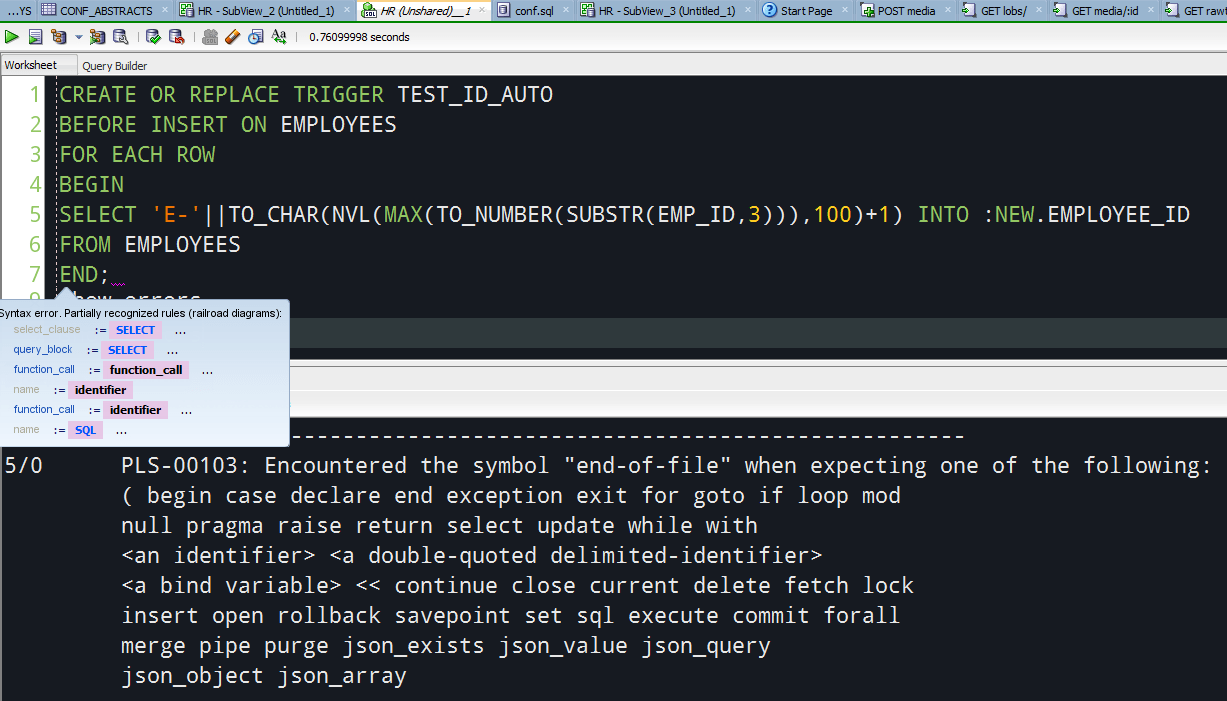Screen dimensions: 1227x701
Task: Rollback changes using the toolbar icon
Action: tap(177, 36)
